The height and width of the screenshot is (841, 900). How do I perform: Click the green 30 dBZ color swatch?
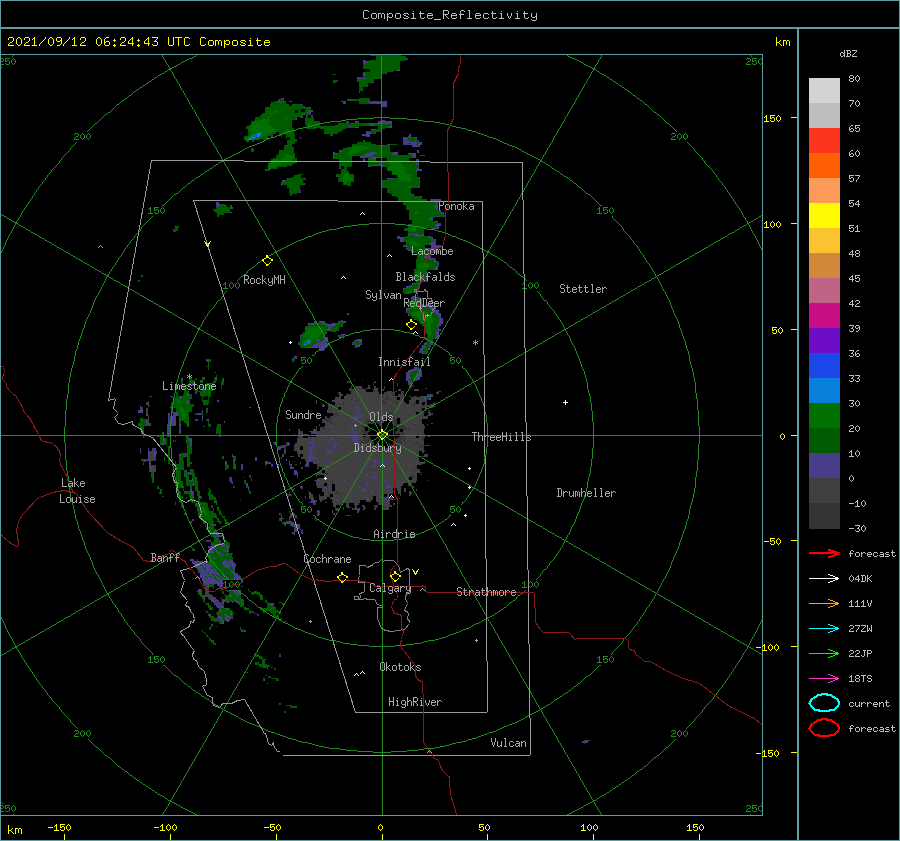point(824,415)
